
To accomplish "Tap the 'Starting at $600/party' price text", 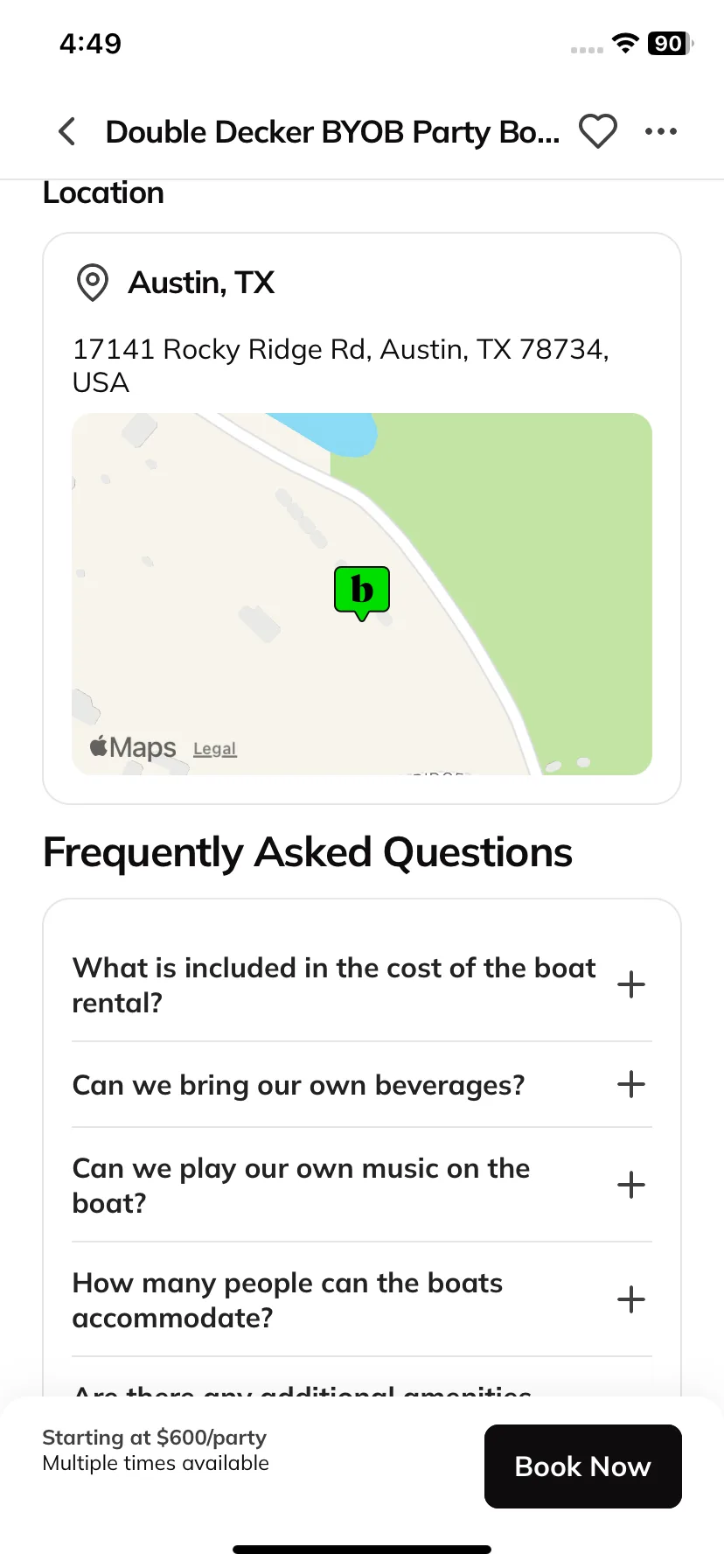I will point(155,1438).
